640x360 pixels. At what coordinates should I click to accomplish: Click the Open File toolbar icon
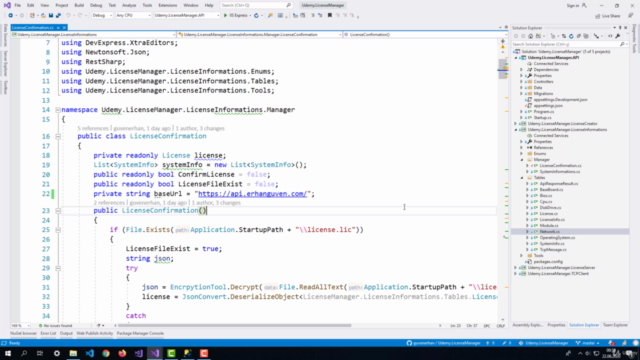pyautogui.click(x=43, y=16)
